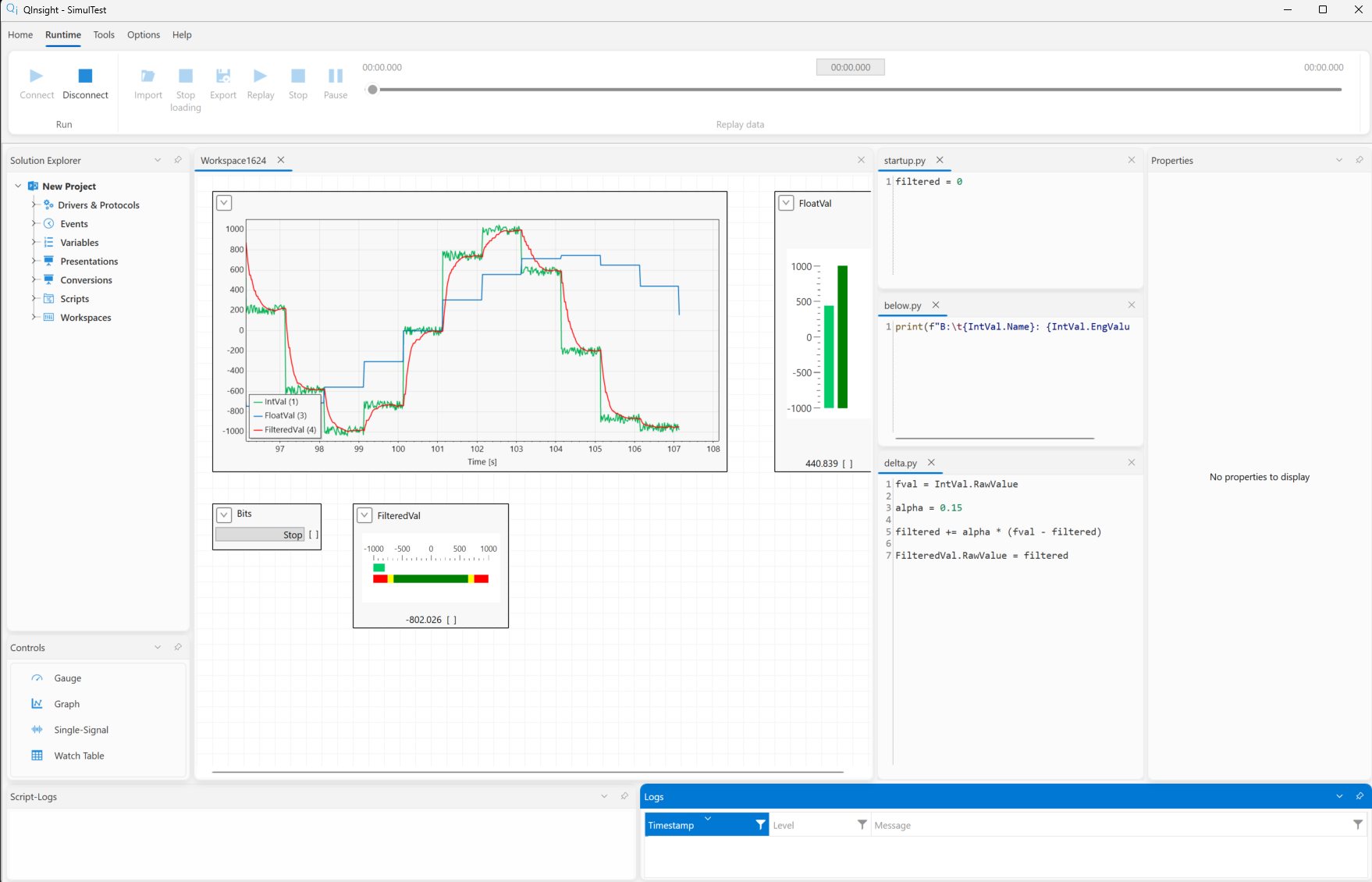This screenshot has height=882, width=1372.
Task: Open the FloatVal widget dropdown
Action: (786, 203)
